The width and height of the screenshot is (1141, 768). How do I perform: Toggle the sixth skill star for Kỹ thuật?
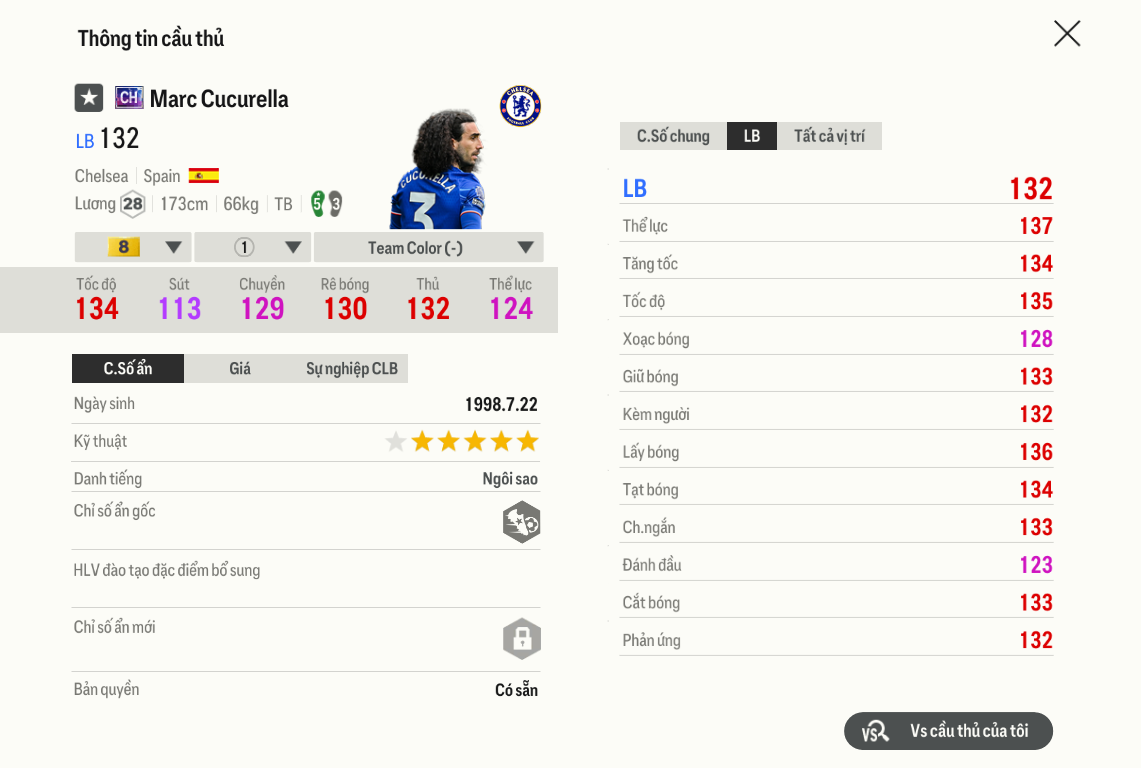[529, 440]
